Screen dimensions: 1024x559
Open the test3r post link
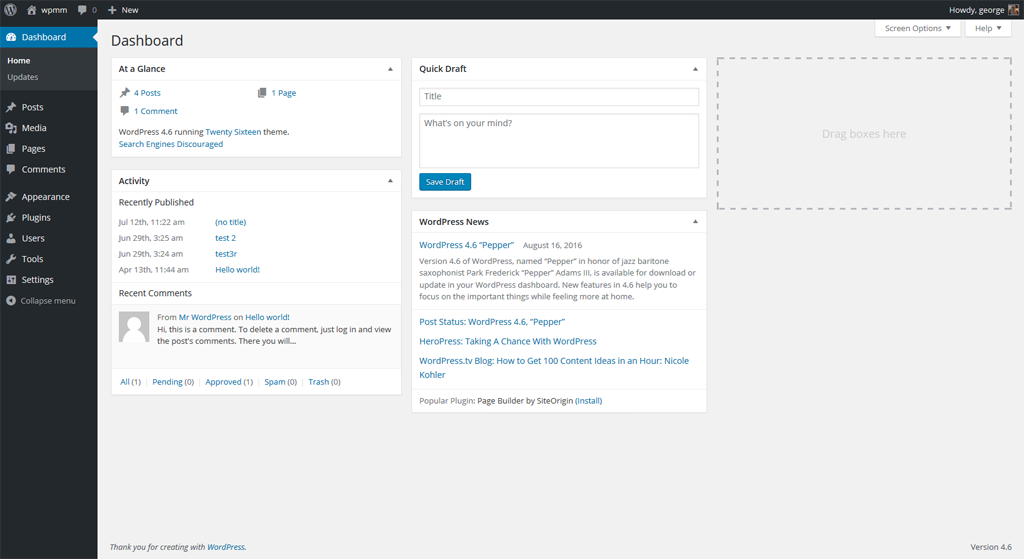(226, 254)
